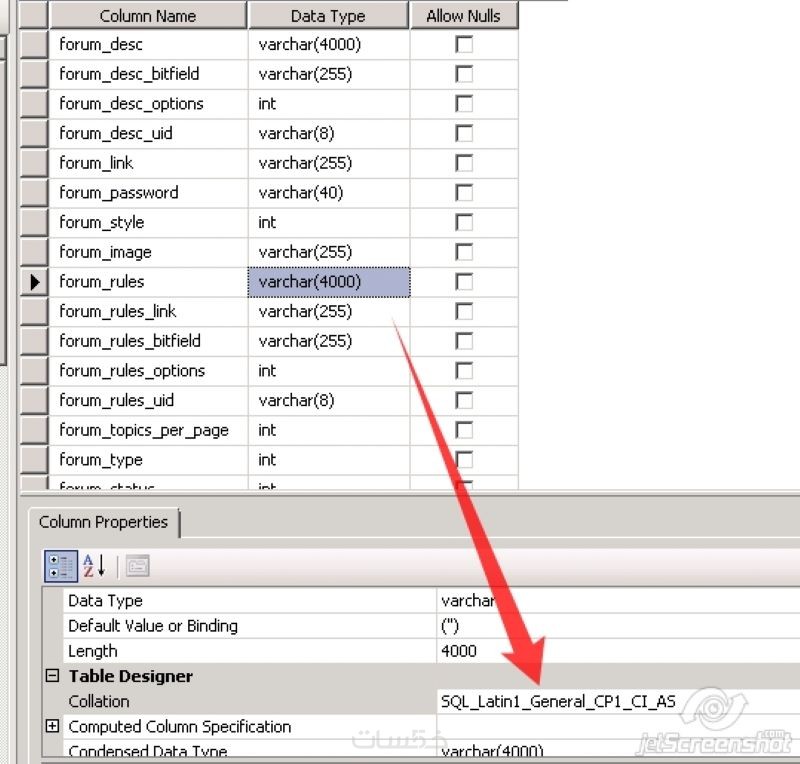Viewport: 800px width, 764px height.
Task: Edit the Collation value SQL_Latin1_General_CP1_CI_AS
Action: click(618, 701)
